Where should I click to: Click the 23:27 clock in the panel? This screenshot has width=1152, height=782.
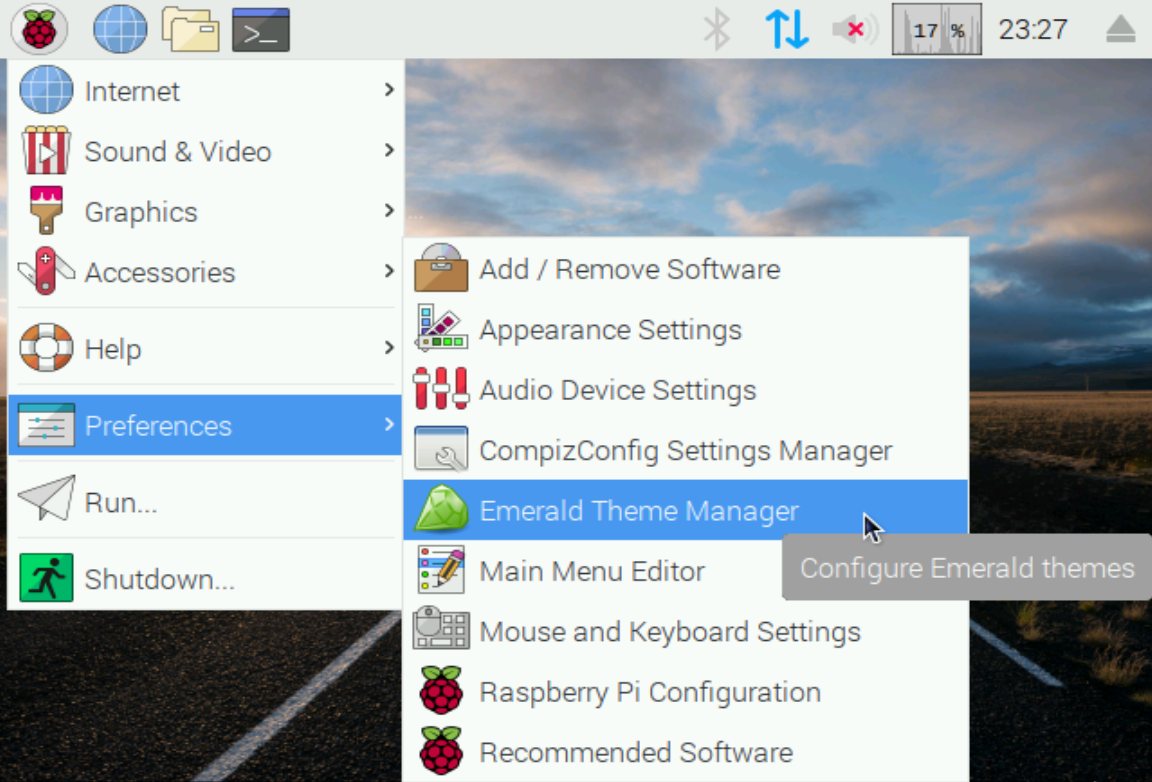click(1032, 29)
